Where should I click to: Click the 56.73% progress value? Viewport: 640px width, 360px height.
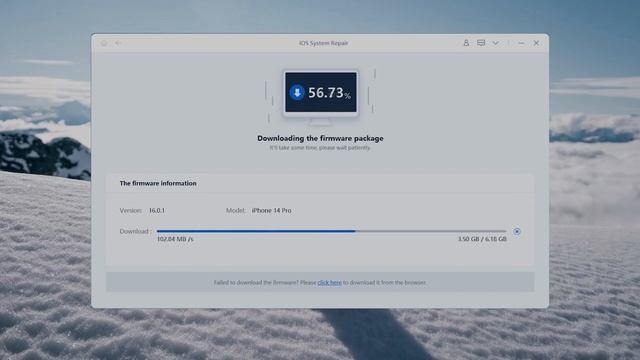329,93
